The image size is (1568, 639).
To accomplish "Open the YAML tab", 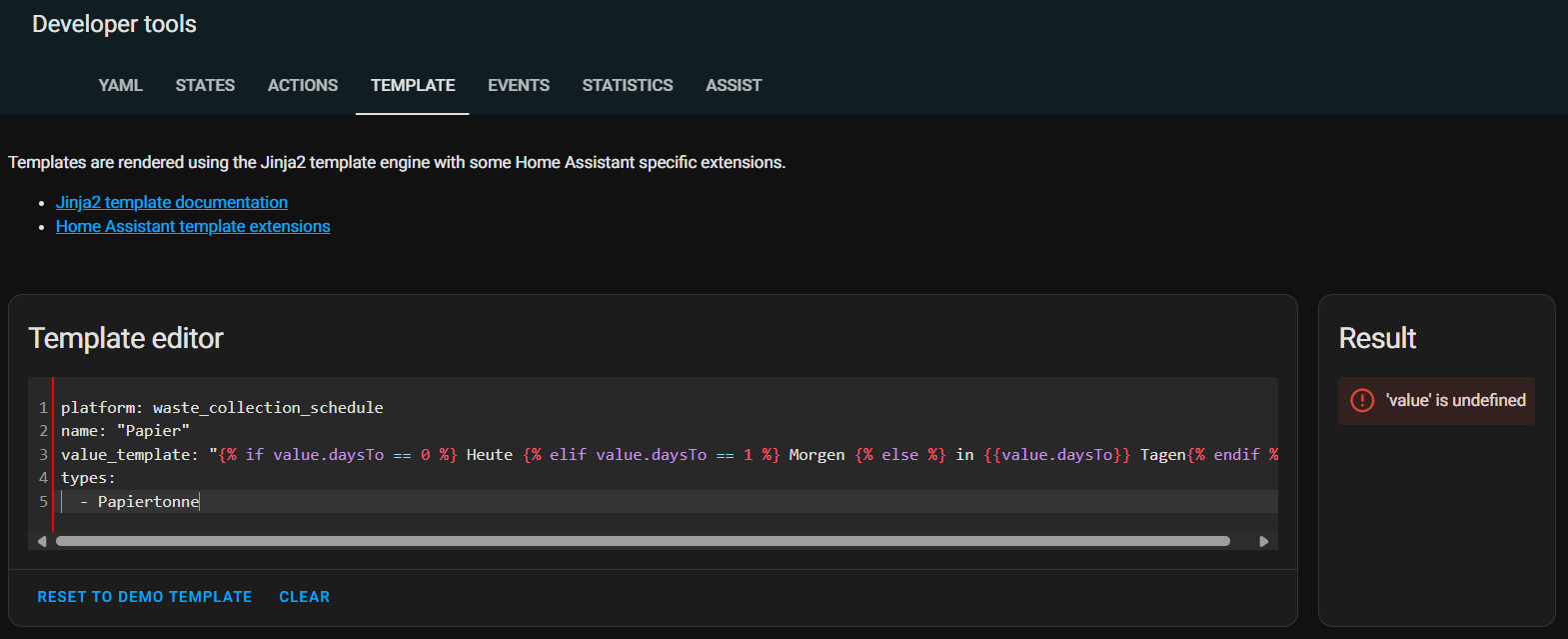I will coord(120,86).
